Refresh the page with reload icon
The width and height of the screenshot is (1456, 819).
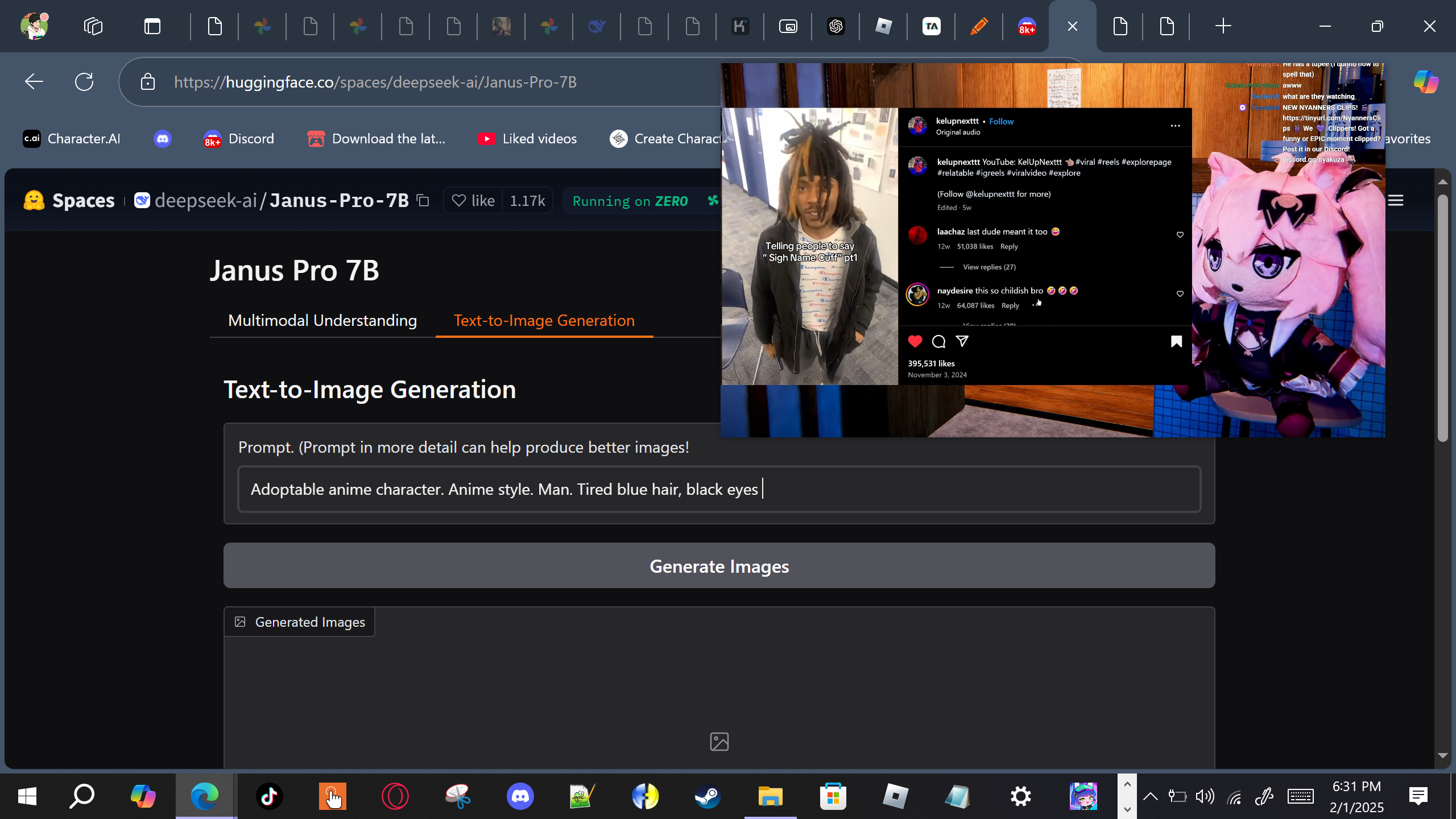coord(84,82)
